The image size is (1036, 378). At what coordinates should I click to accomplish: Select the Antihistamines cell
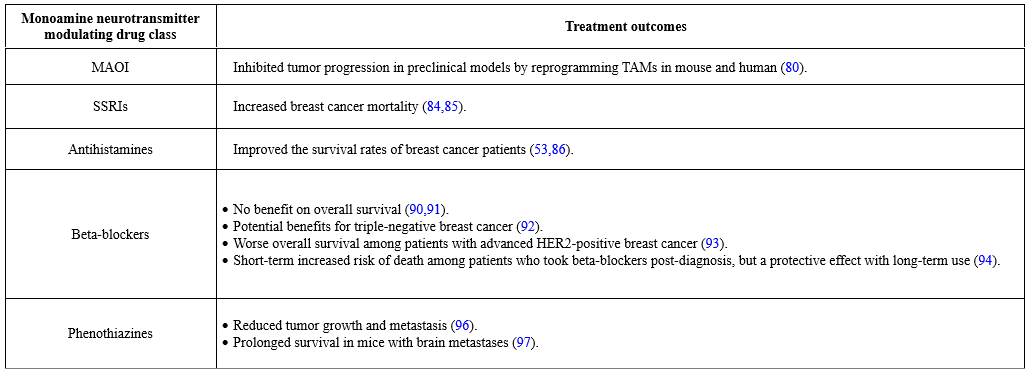(x=110, y=149)
